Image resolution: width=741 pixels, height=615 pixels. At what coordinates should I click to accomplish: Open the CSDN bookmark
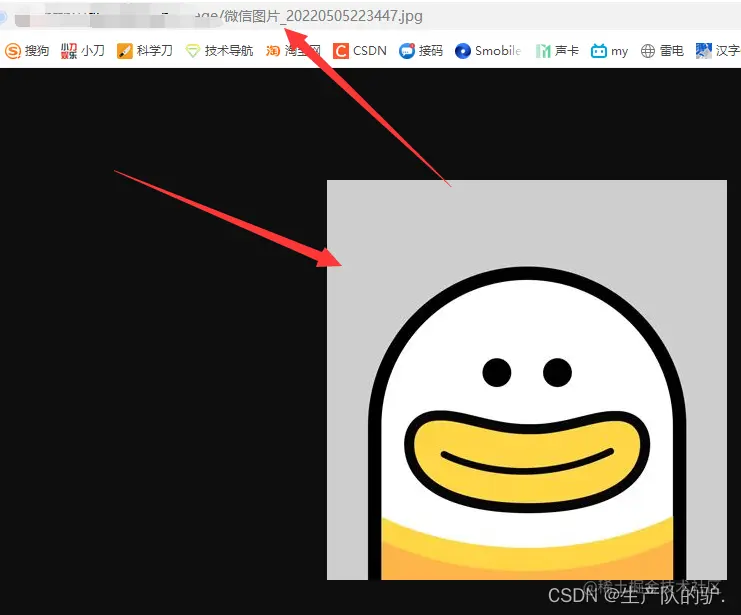pyautogui.click(x=360, y=51)
